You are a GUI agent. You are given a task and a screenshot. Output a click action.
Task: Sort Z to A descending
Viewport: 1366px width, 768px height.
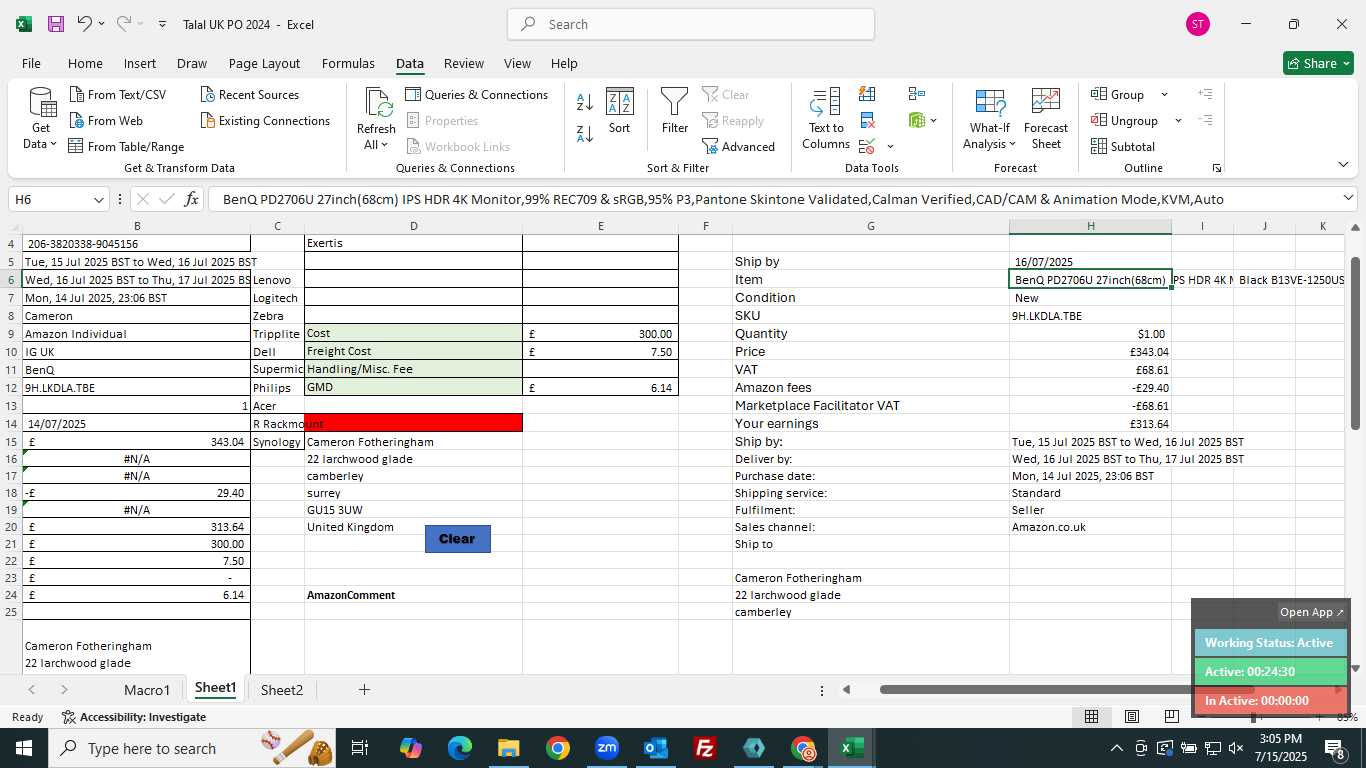(x=585, y=133)
